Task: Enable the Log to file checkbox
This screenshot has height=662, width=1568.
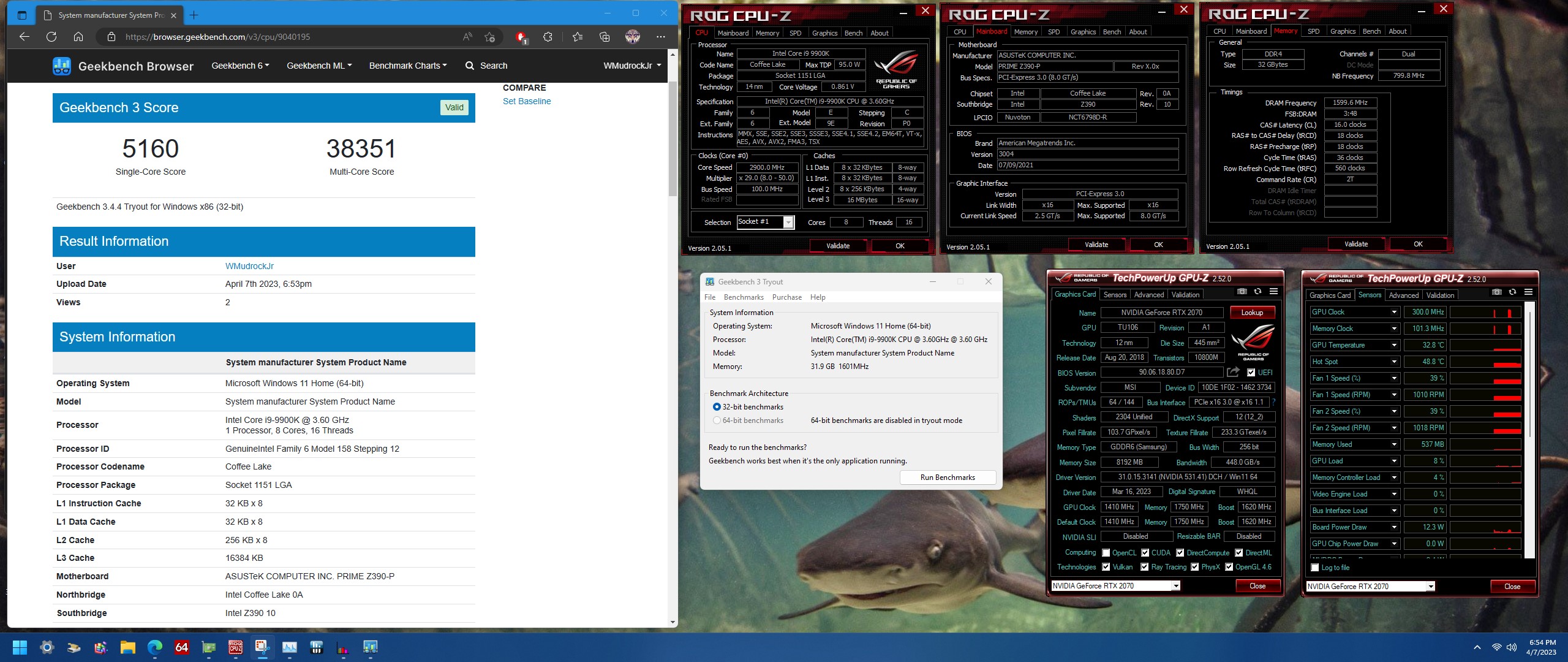Action: pyautogui.click(x=1314, y=568)
